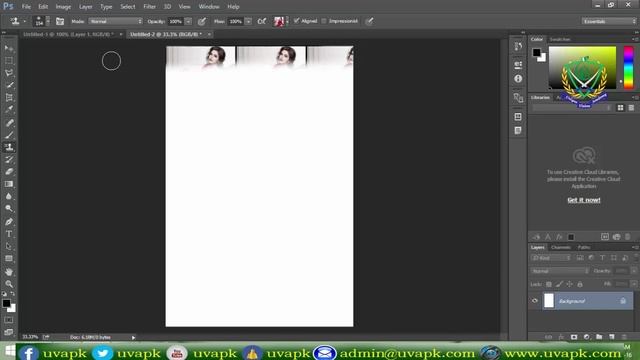640x360 pixels.
Task: Select the Eyedropper tool
Action: pos(9,109)
